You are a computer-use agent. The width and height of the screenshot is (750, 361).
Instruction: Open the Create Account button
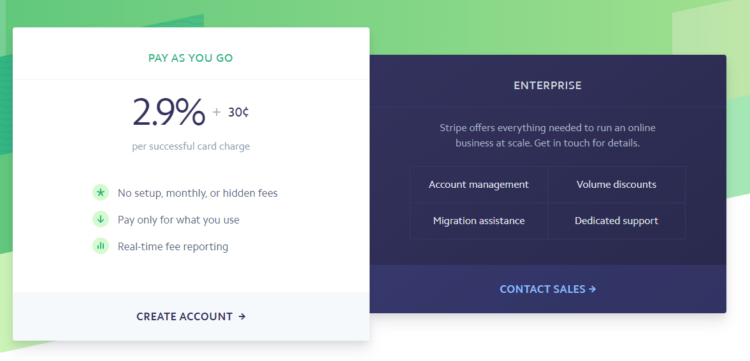[x=191, y=317]
